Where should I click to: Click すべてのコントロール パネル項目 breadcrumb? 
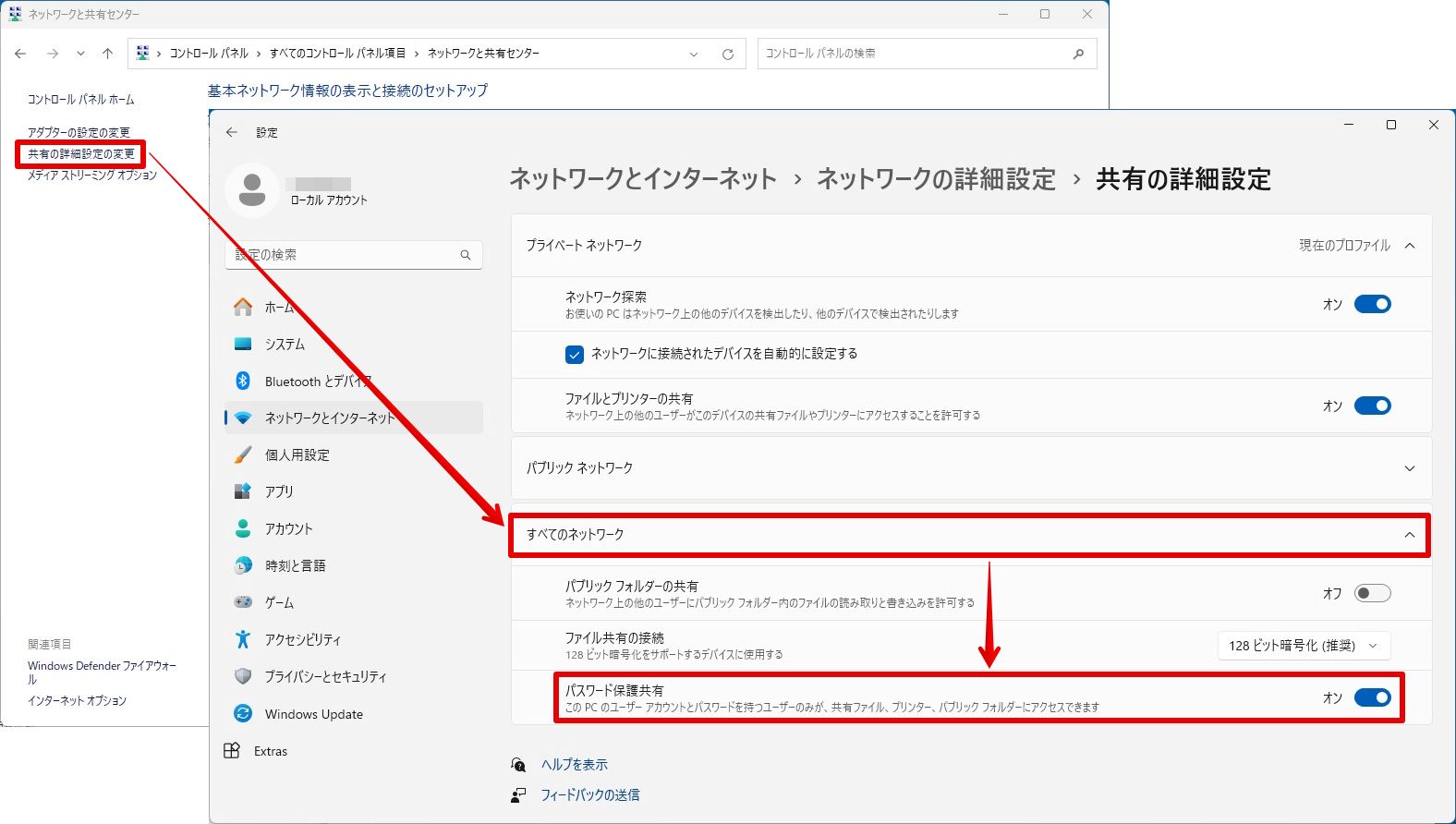tap(337, 54)
